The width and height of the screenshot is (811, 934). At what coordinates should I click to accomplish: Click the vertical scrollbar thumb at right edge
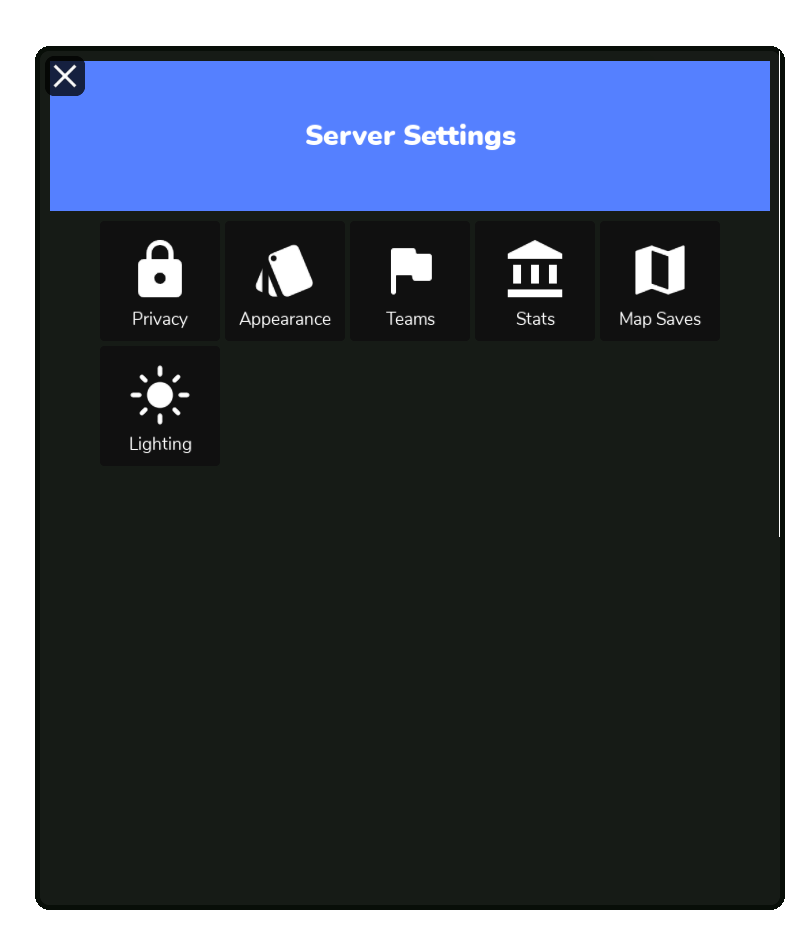(x=779, y=298)
